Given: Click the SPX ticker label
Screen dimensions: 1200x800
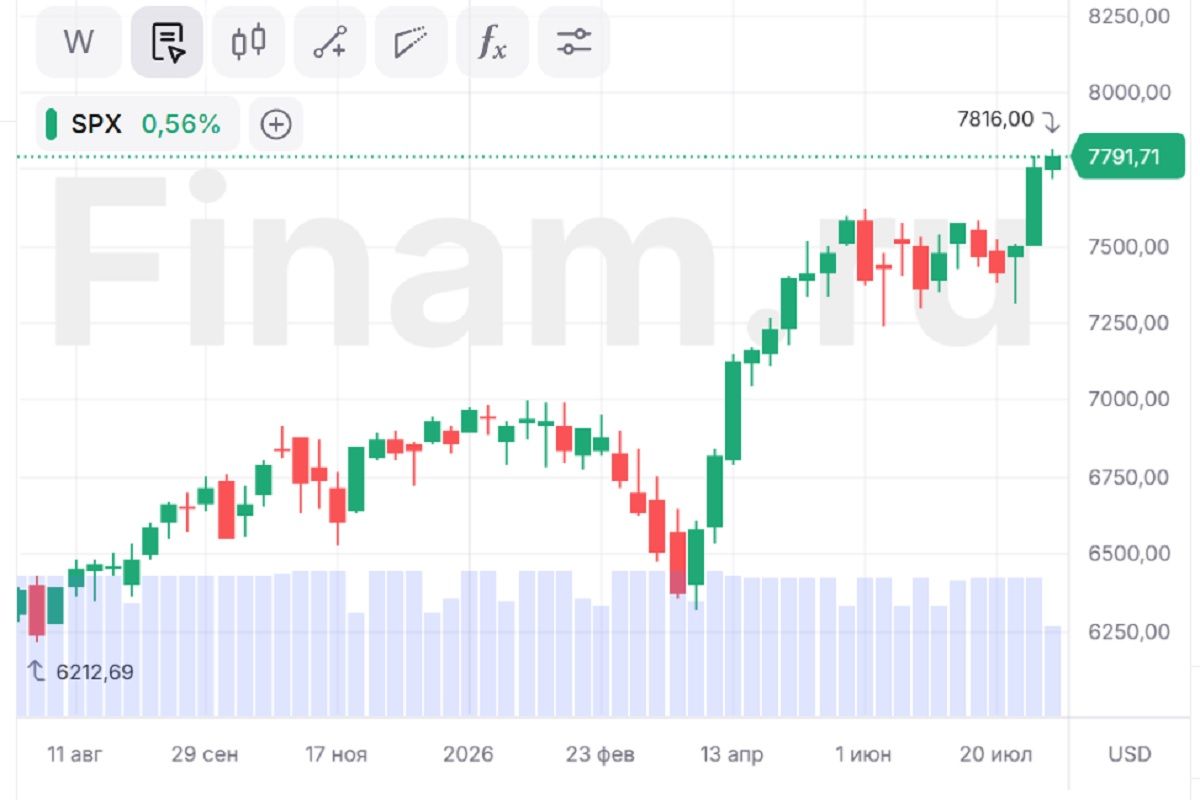Looking at the screenshot, I should point(96,124).
